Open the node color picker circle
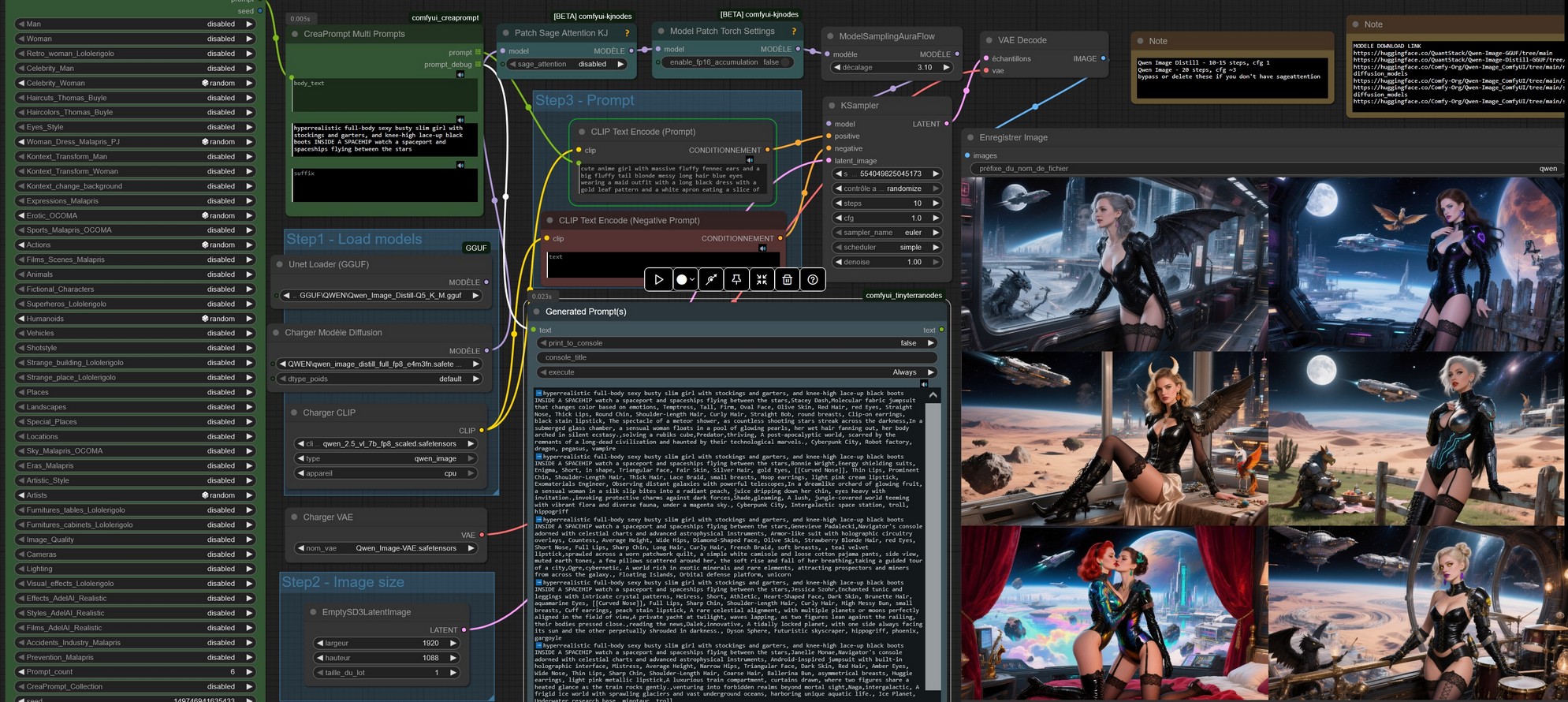Screen dimensions: 1568x702 pos(683,279)
